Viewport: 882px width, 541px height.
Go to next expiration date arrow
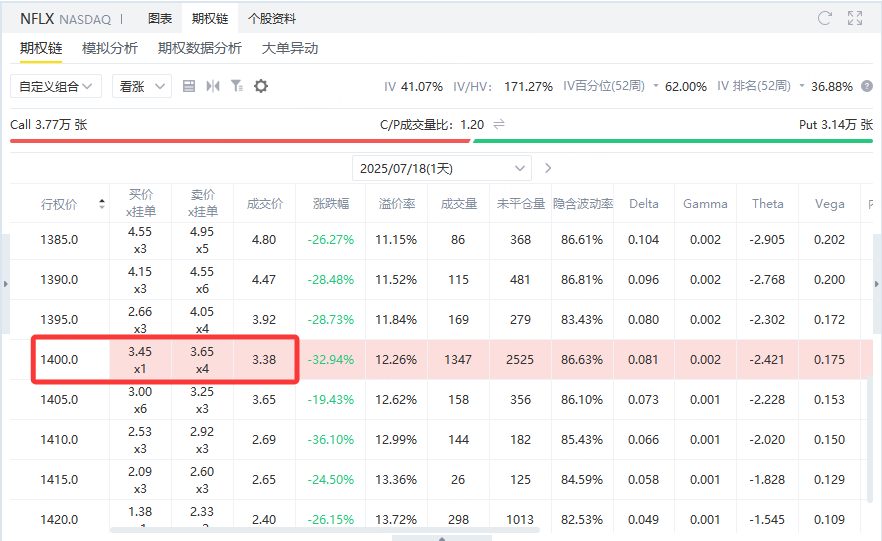point(548,168)
